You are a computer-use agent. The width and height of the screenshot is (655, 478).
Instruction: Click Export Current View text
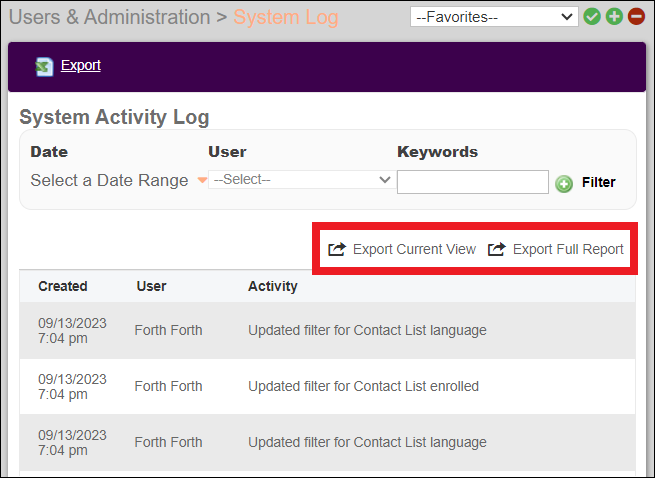tap(414, 249)
